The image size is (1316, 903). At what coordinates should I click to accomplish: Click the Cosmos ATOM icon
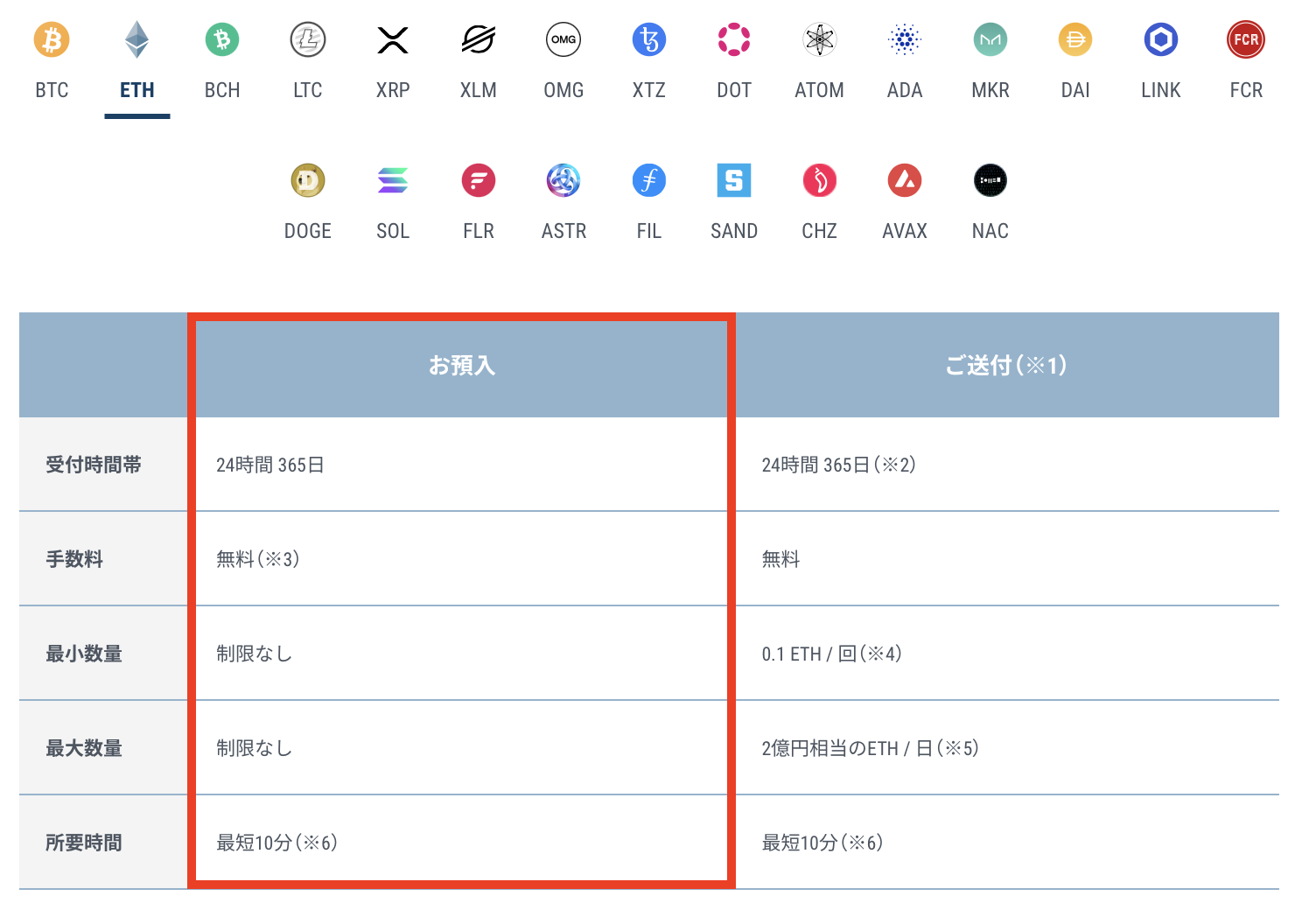click(x=820, y=39)
